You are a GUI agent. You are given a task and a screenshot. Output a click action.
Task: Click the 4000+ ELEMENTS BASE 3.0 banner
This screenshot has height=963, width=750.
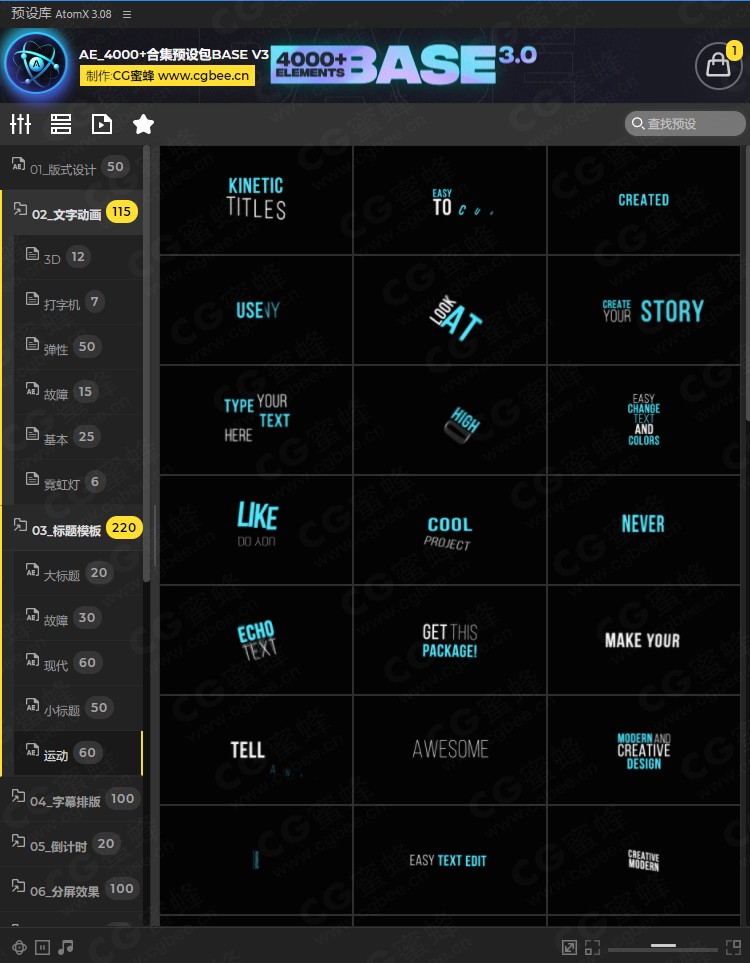[404, 64]
